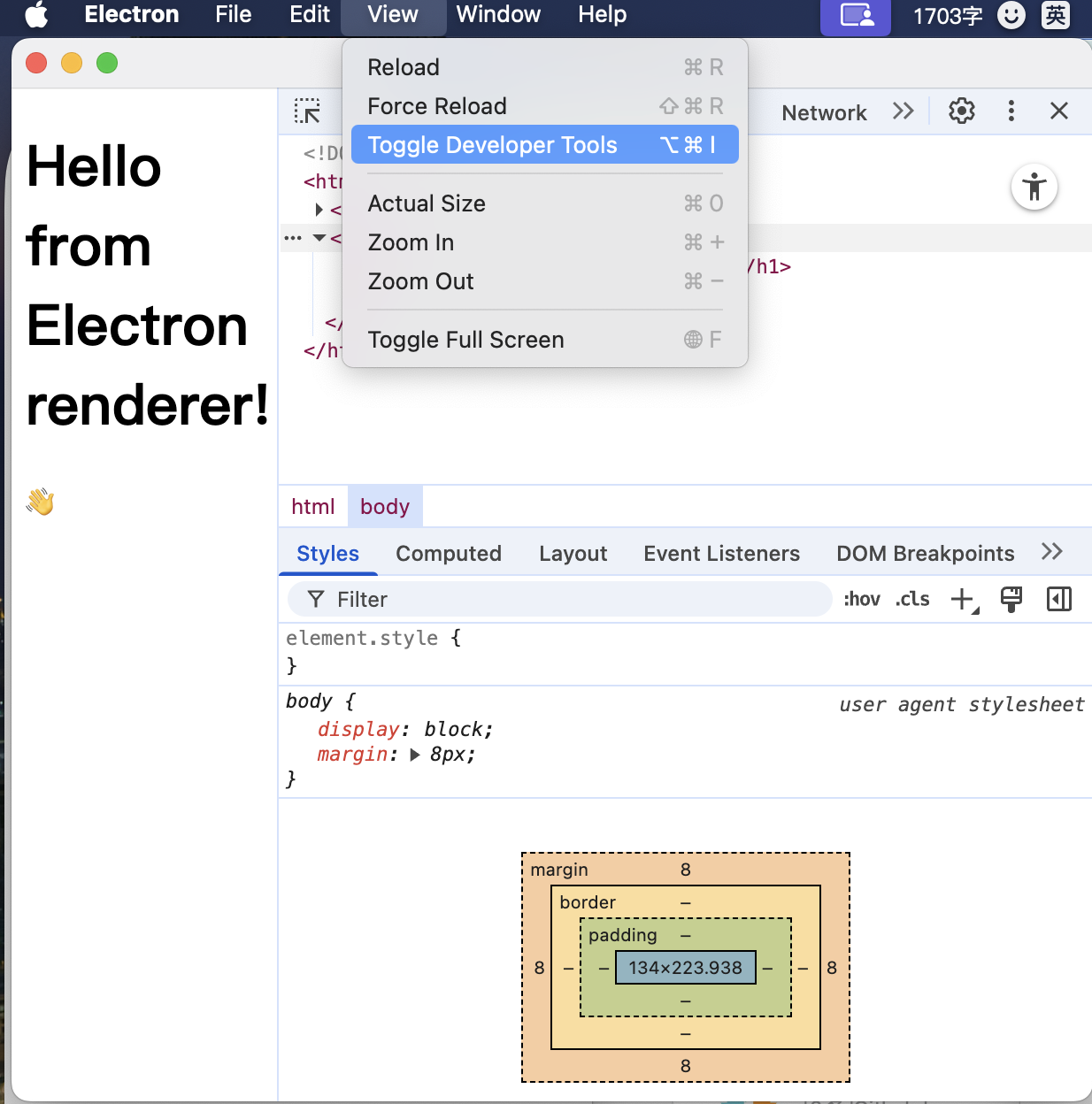Click the screen sharing menu bar icon
Image resolution: width=1092 pixels, height=1104 pixels.
click(856, 16)
